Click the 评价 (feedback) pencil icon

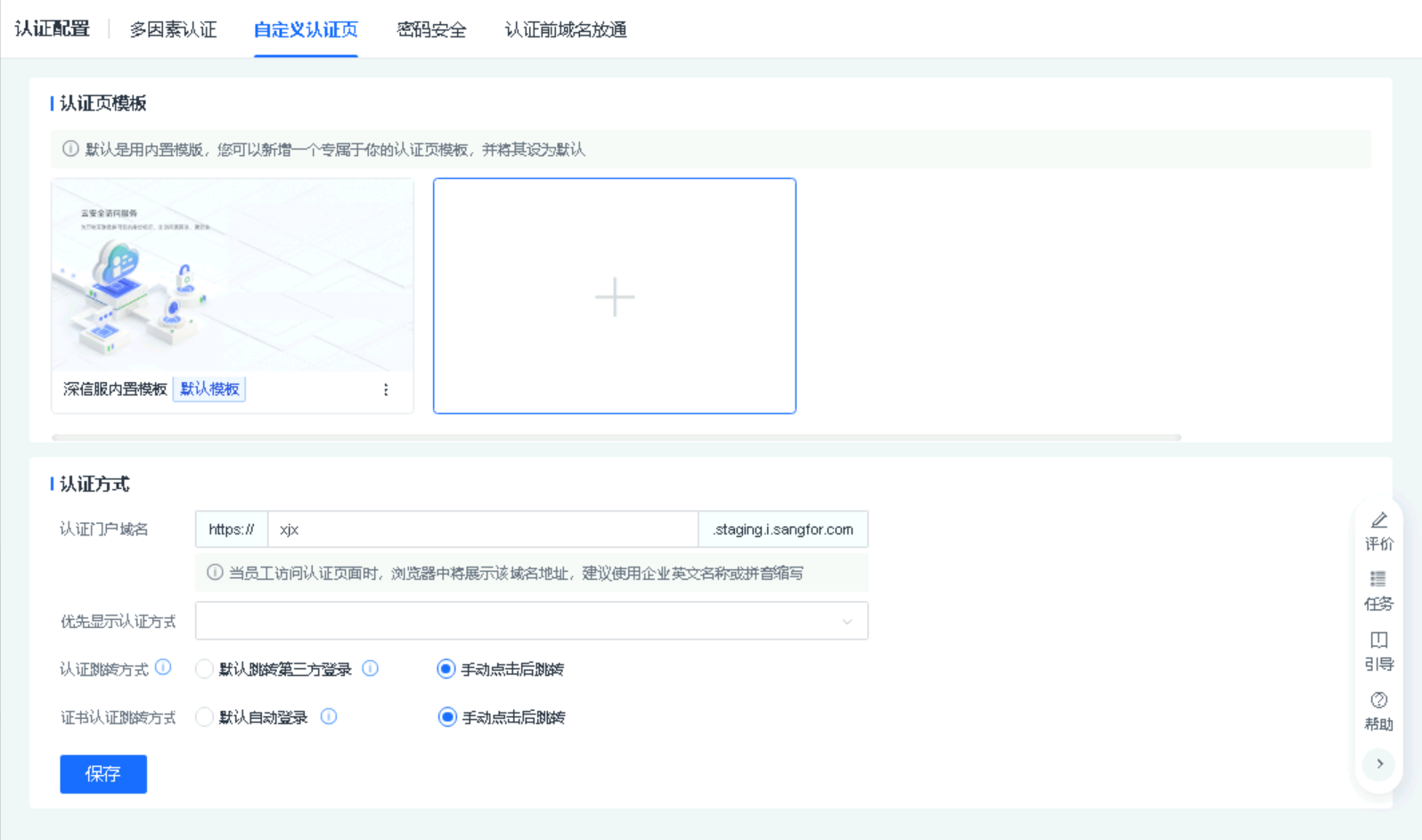1378,521
